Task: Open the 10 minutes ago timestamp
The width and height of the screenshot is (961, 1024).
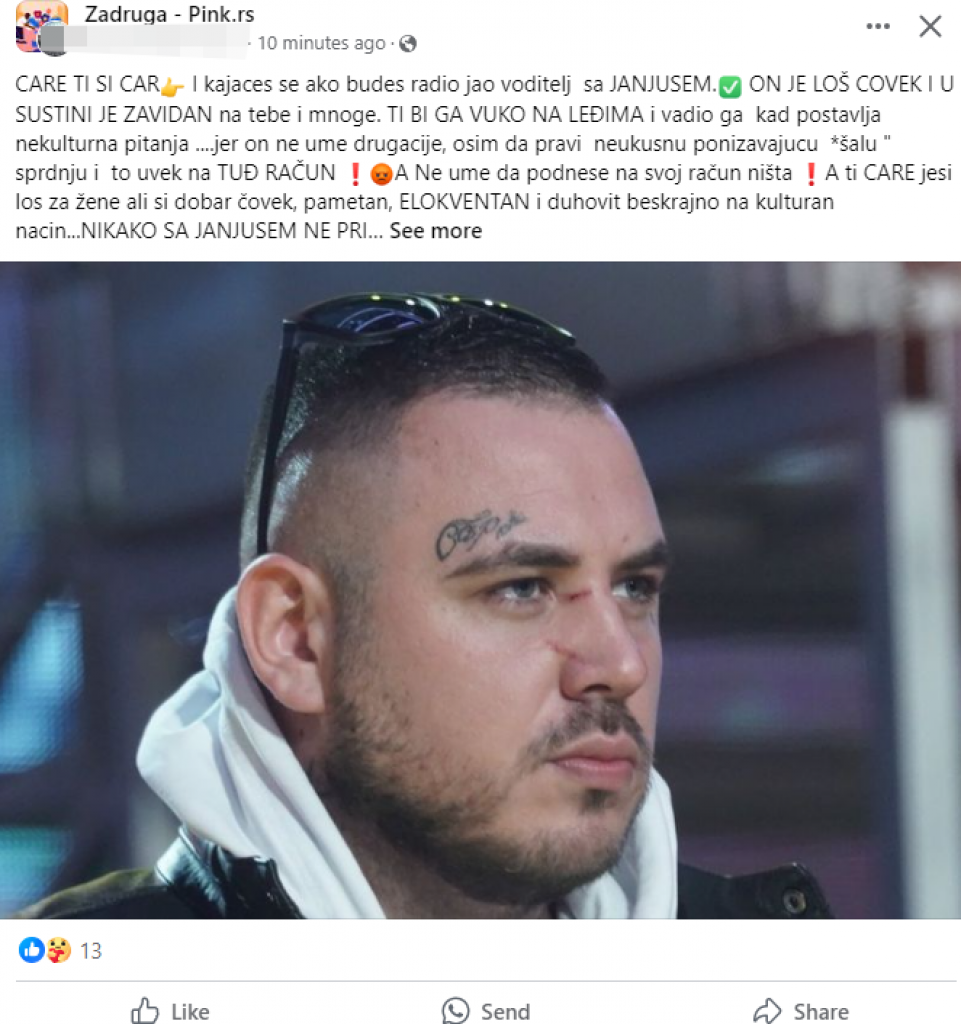Action: click(x=321, y=43)
